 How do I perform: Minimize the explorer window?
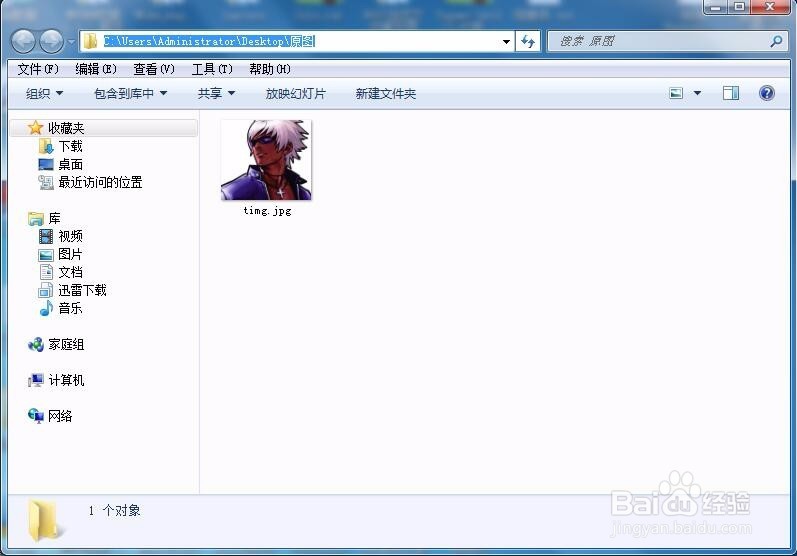pos(716,7)
